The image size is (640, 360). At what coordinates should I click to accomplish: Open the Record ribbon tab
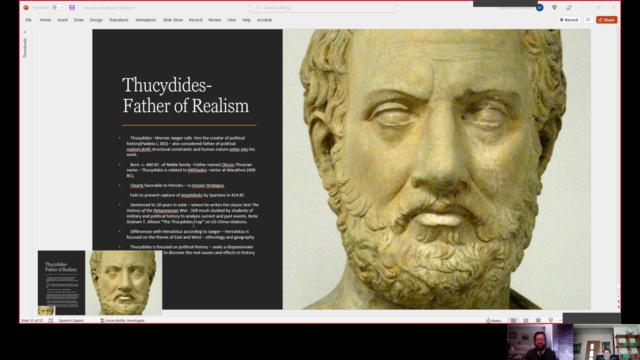coord(196,20)
